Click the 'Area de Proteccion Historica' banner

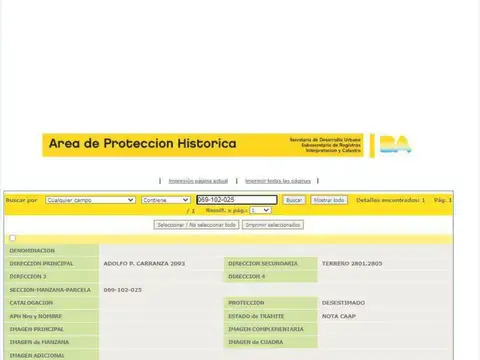click(203, 145)
